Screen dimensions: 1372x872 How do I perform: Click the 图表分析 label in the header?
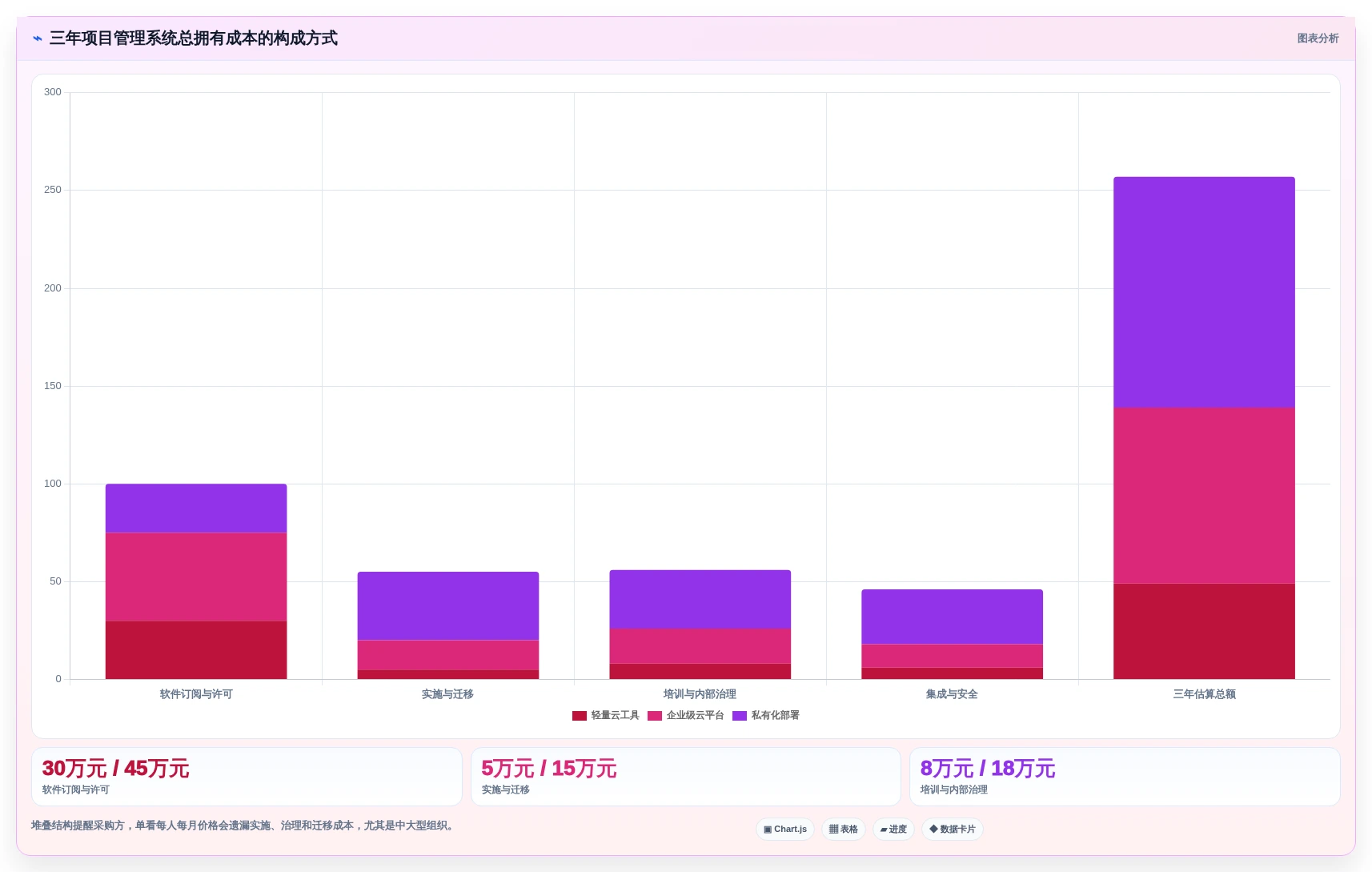1318,38
